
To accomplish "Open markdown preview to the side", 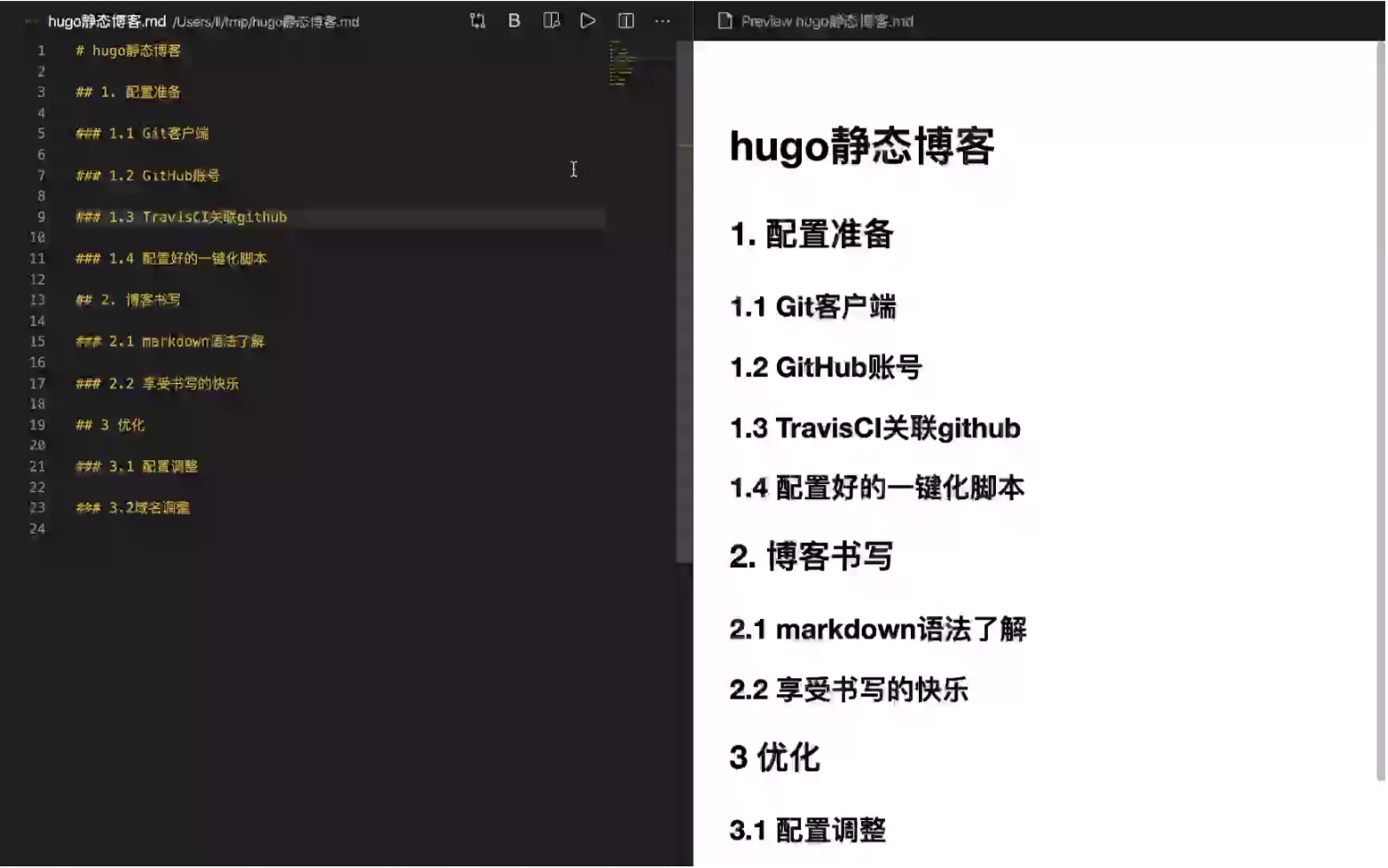I will [552, 20].
